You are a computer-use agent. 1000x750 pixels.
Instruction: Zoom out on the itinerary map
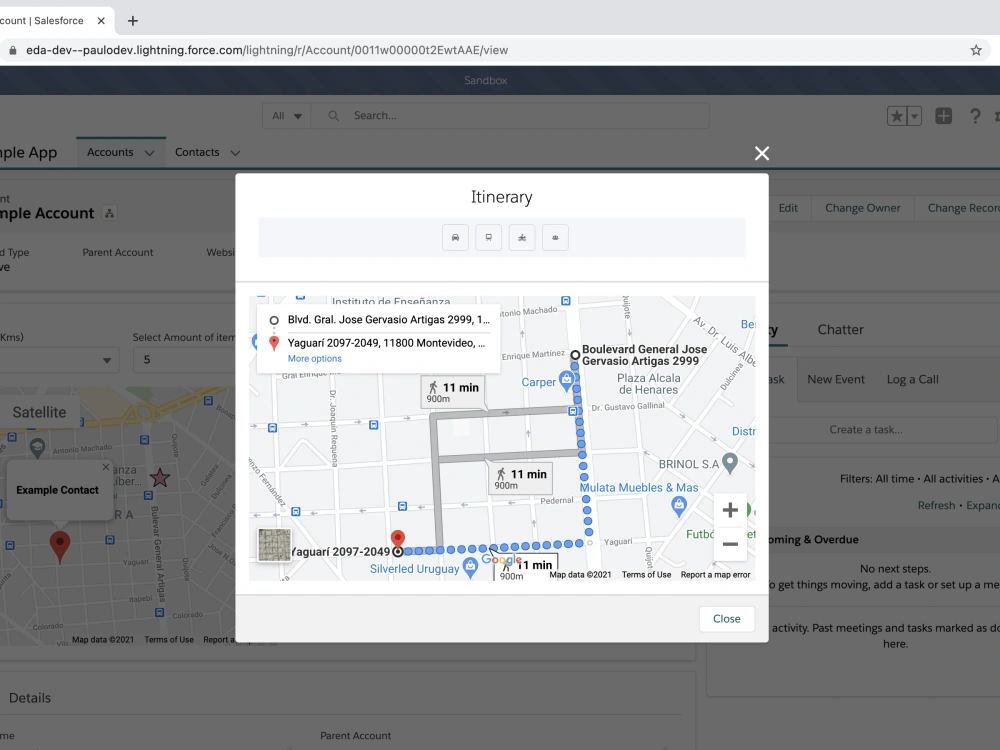click(730, 544)
